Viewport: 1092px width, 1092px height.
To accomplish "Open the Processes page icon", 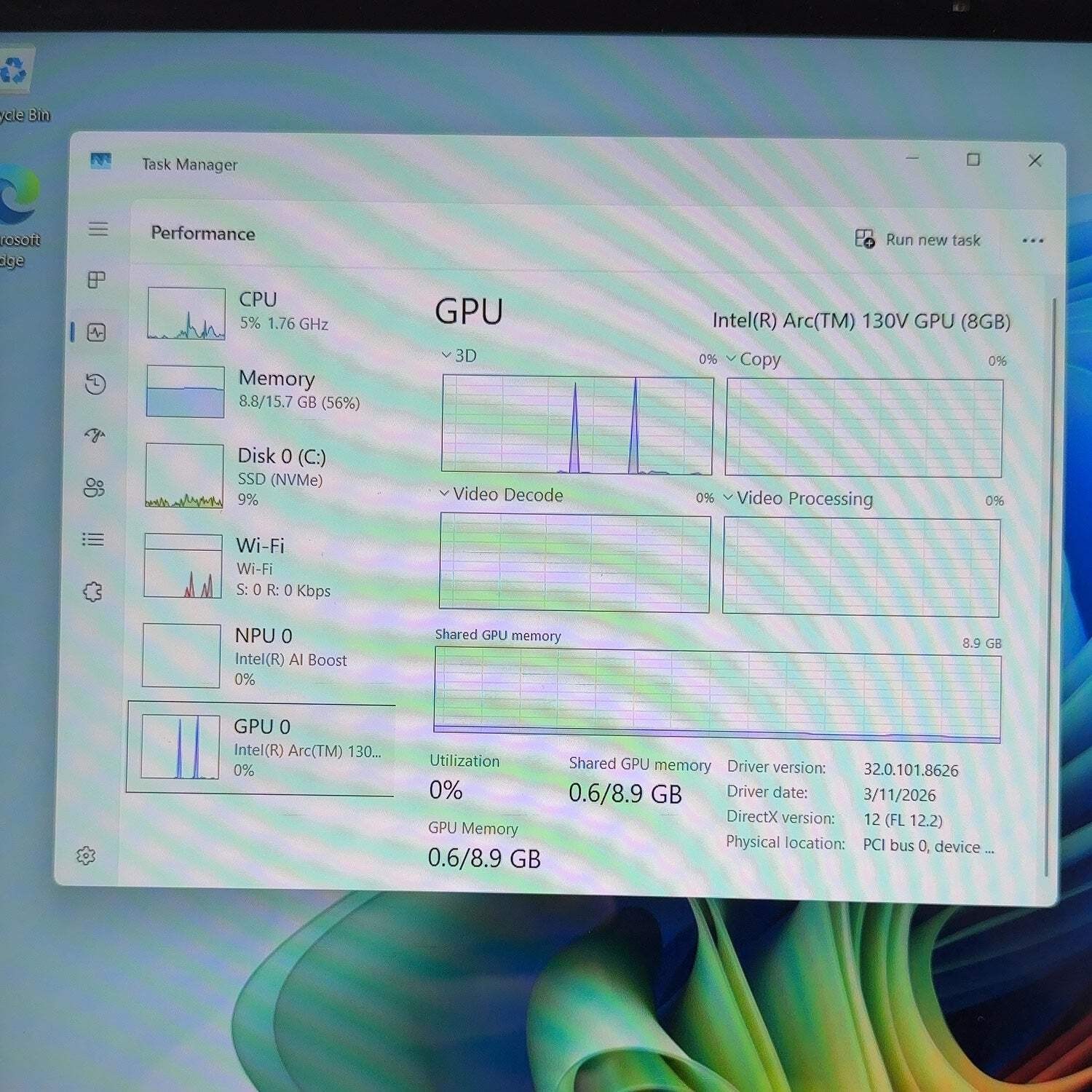I will (96, 280).
